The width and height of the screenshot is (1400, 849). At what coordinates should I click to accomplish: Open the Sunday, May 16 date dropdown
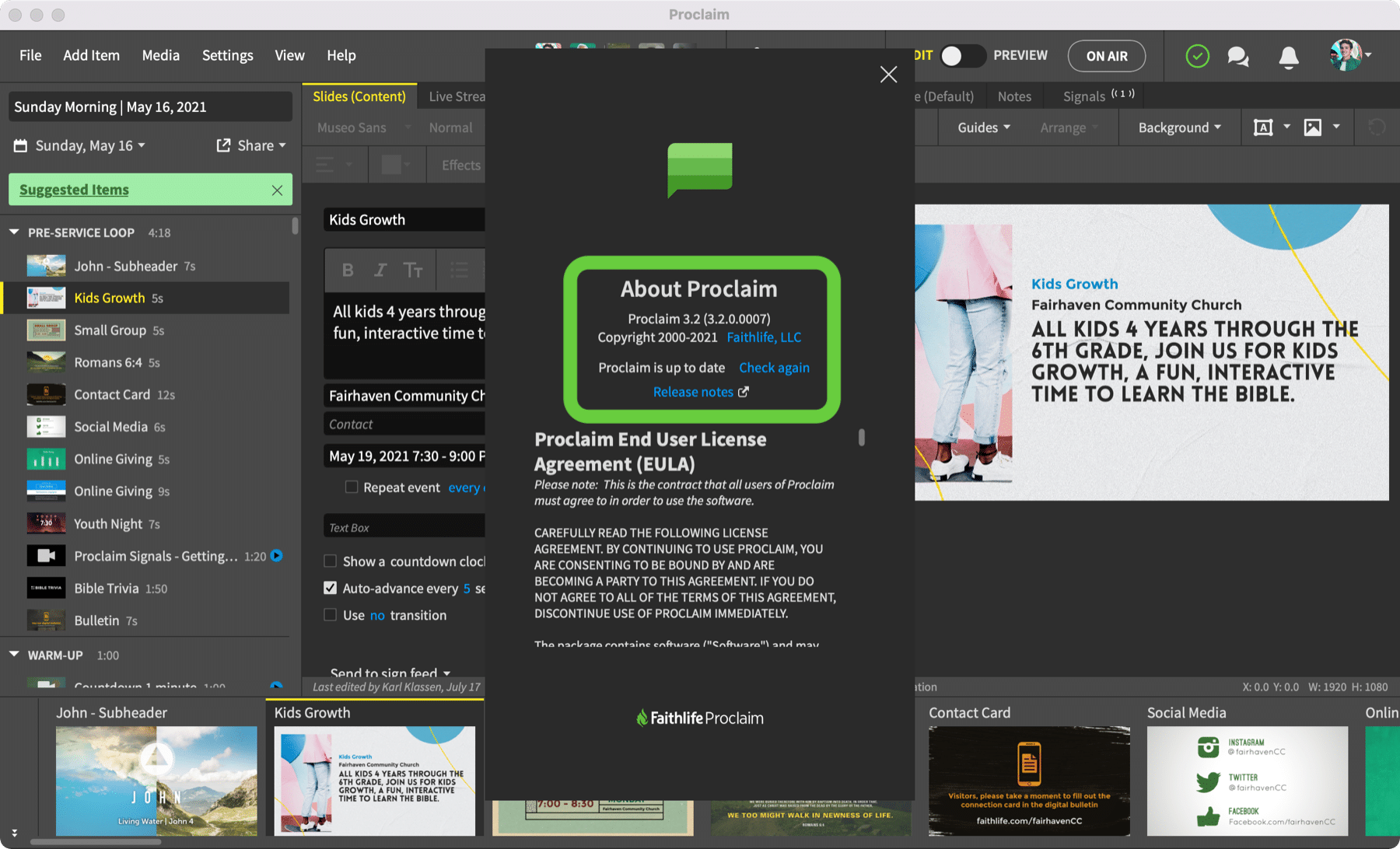click(x=90, y=145)
